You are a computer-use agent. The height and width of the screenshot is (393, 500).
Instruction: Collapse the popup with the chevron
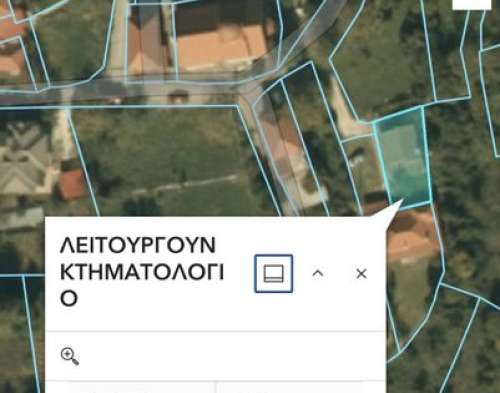pos(318,274)
